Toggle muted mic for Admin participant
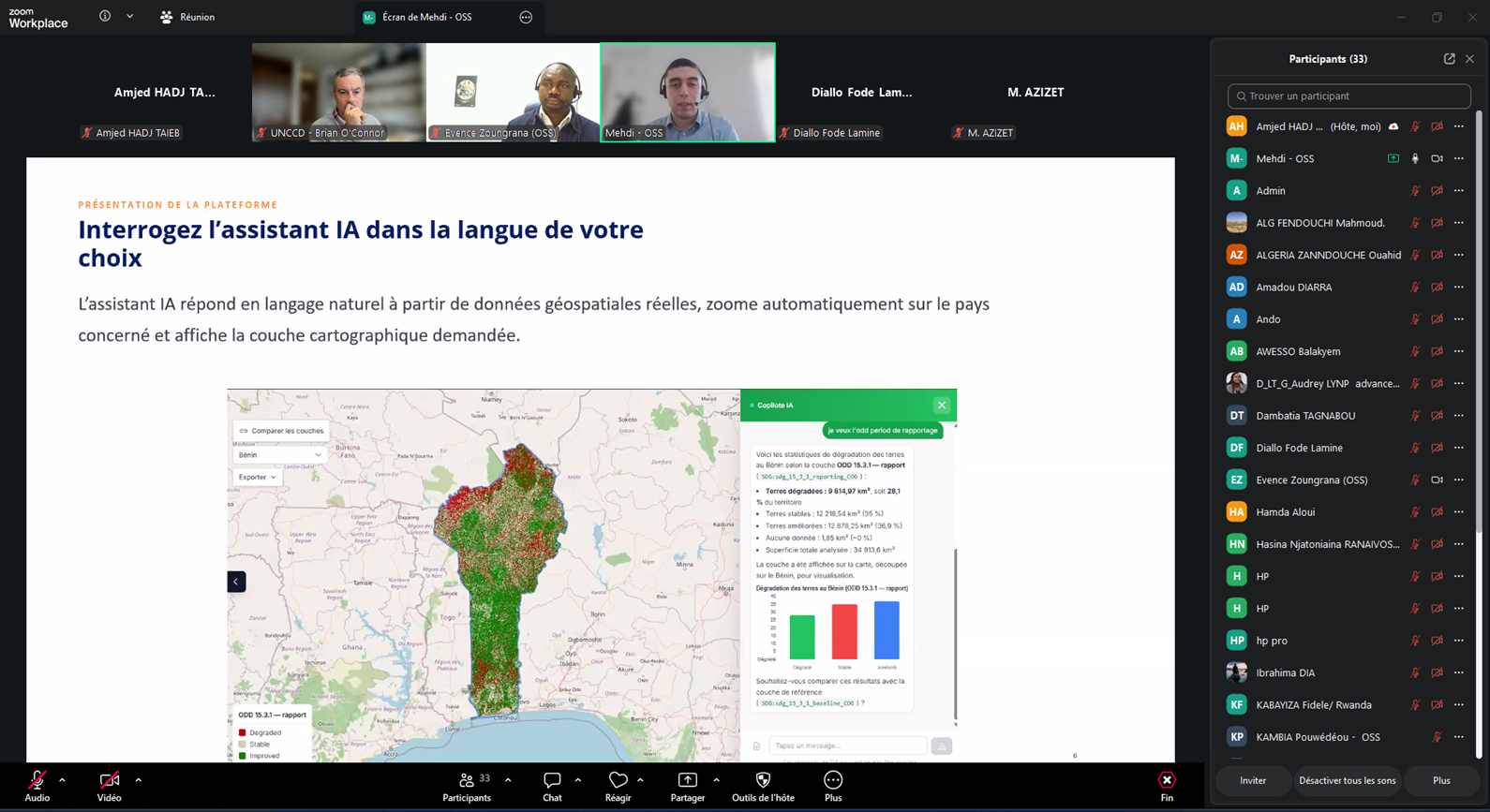1490x812 pixels. (1415, 190)
